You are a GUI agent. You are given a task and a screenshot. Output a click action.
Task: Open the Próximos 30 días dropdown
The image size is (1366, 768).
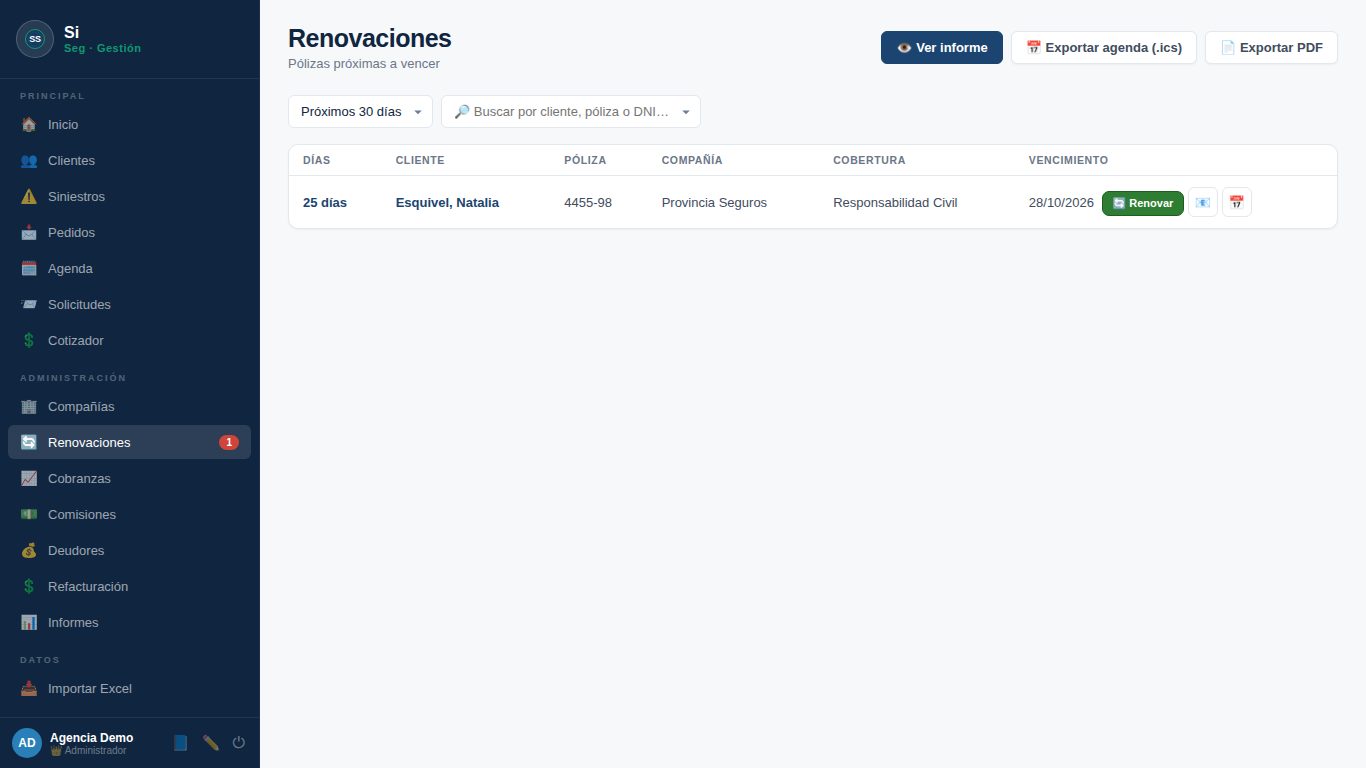coord(361,112)
